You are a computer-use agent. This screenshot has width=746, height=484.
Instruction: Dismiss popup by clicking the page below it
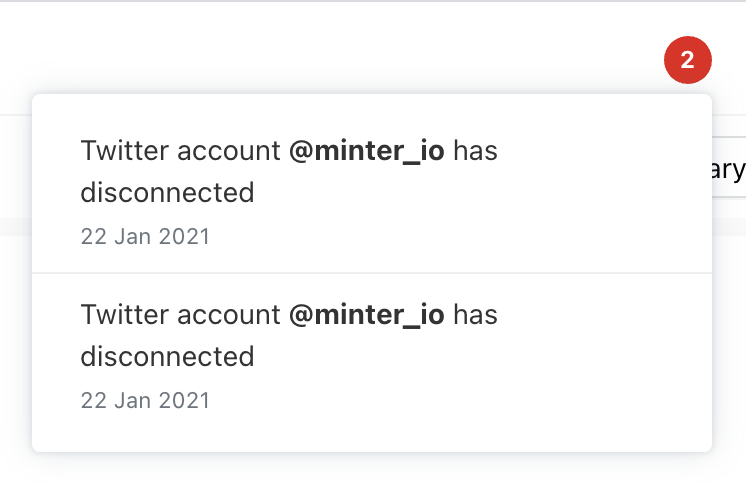coord(371,470)
